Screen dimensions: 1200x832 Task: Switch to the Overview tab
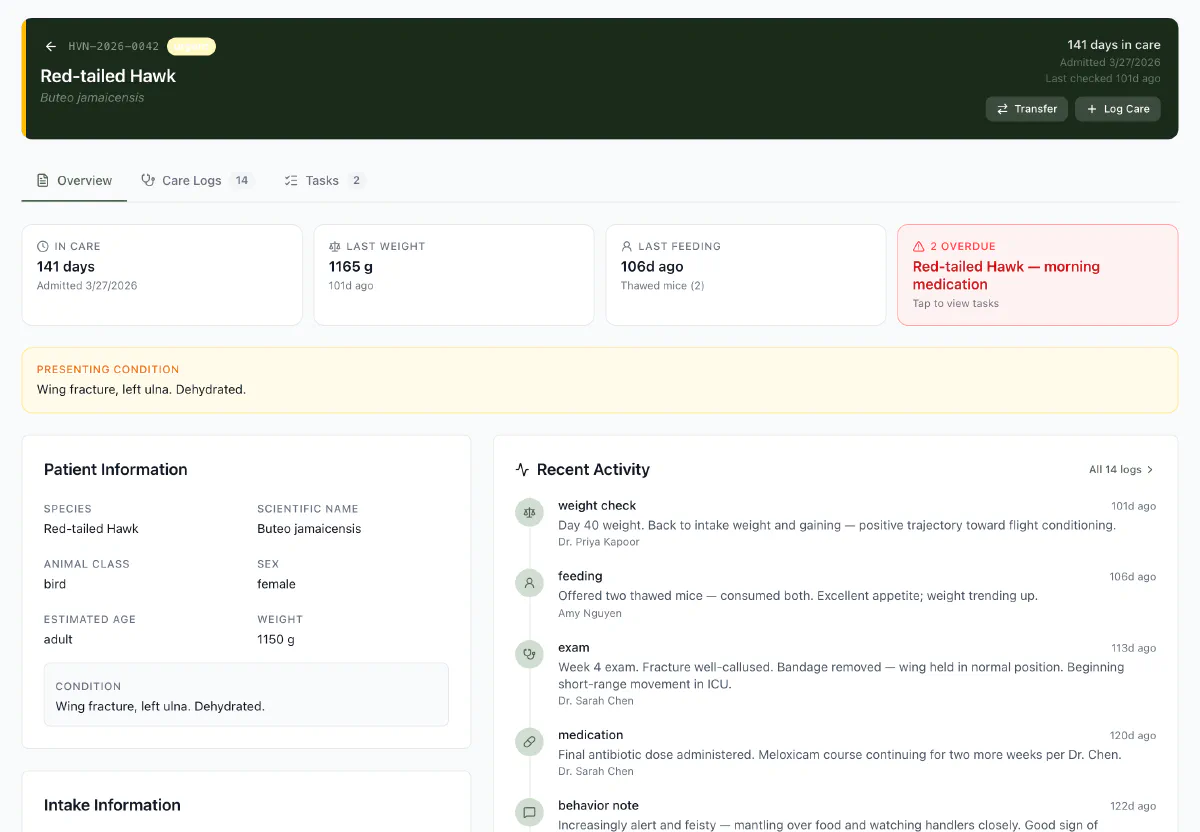click(x=74, y=181)
